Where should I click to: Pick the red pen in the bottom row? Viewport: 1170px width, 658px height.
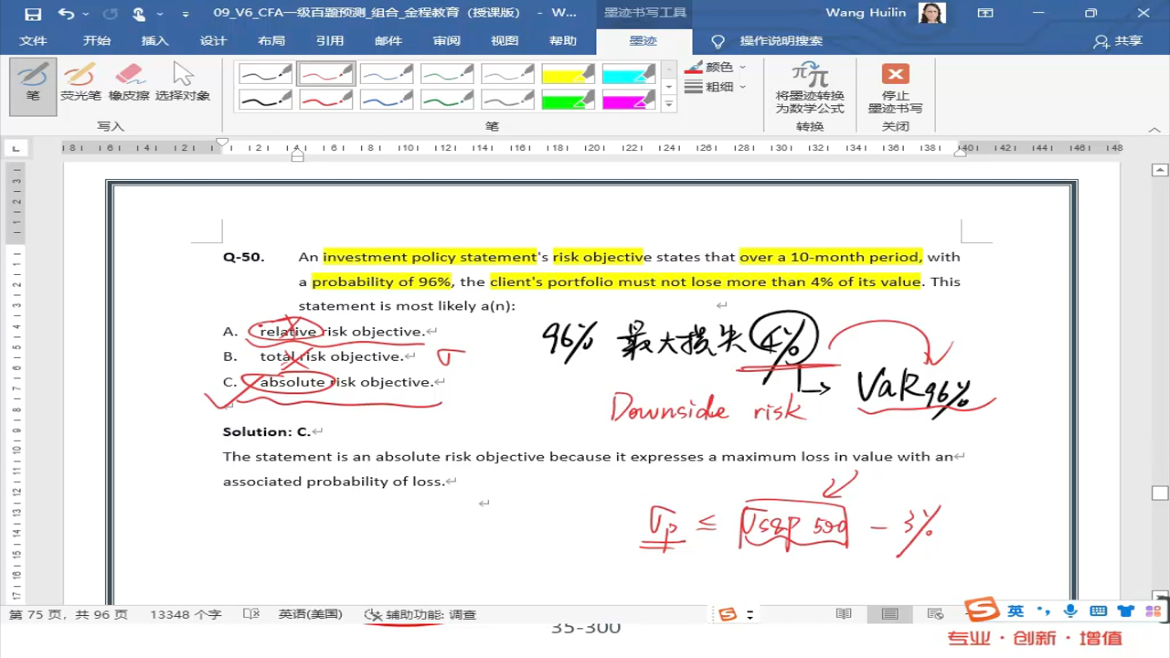[x=325, y=99]
